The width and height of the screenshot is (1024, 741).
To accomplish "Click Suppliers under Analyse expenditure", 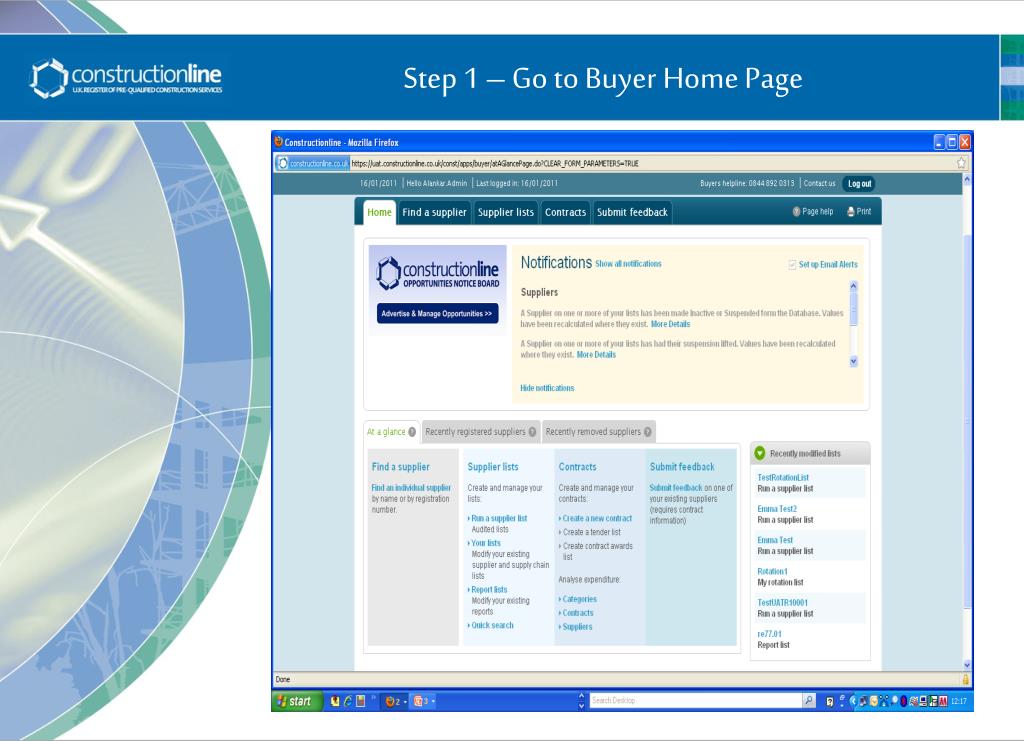I will click(577, 627).
